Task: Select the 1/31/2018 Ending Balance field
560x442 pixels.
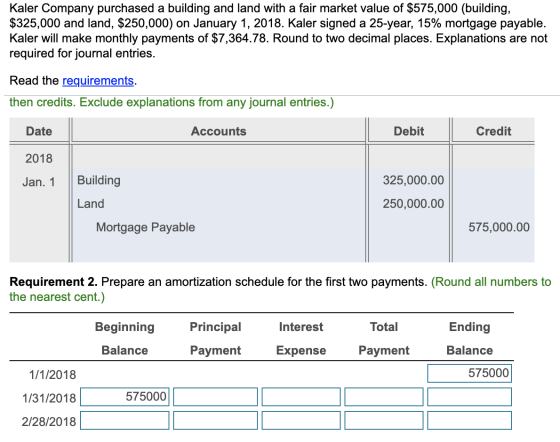Action: click(x=469, y=397)
